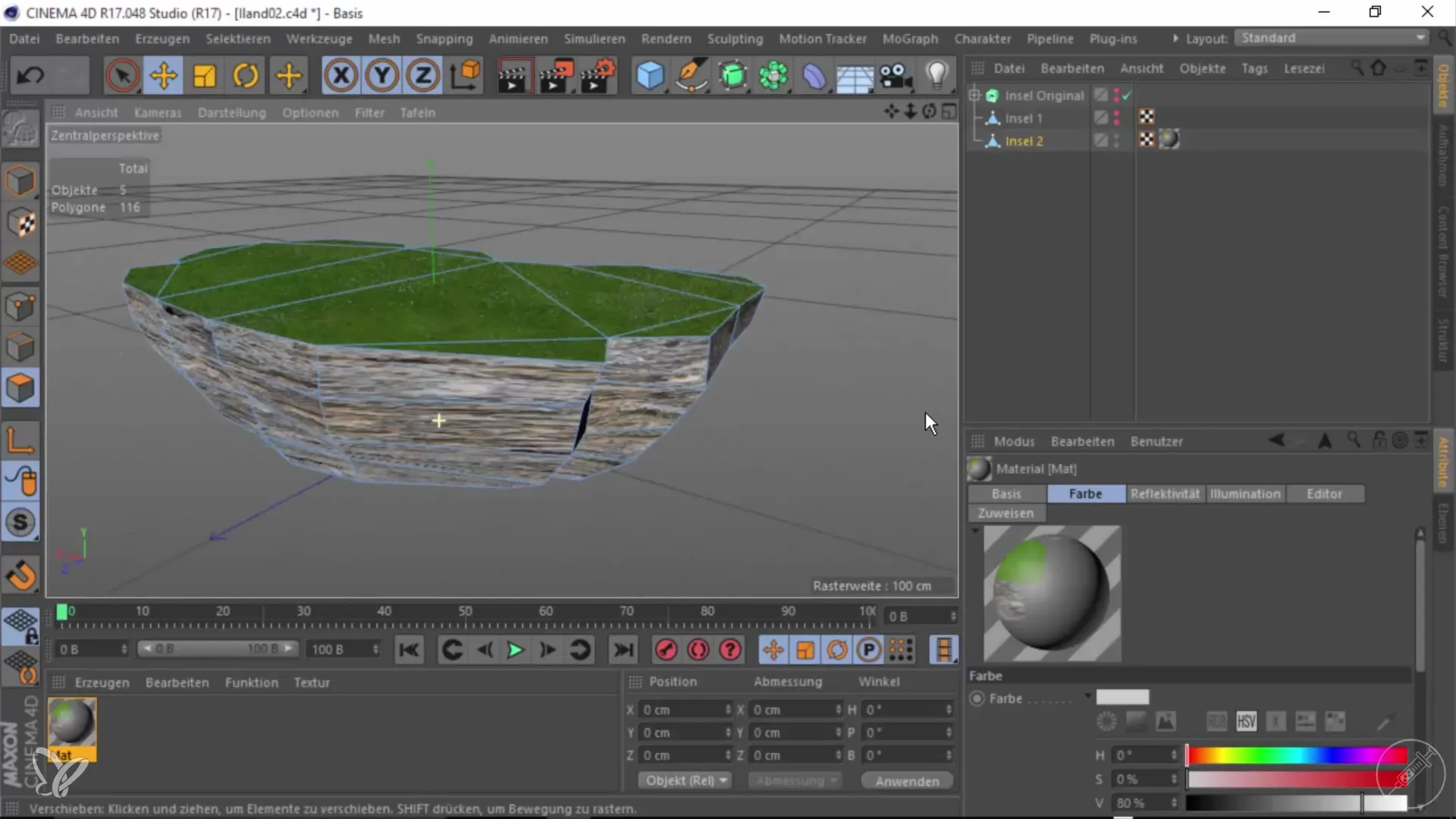Toggle Position keyframe channel
Image resolution: width=1456 pixels, height=819 pixels.
[x=773, y=650]
